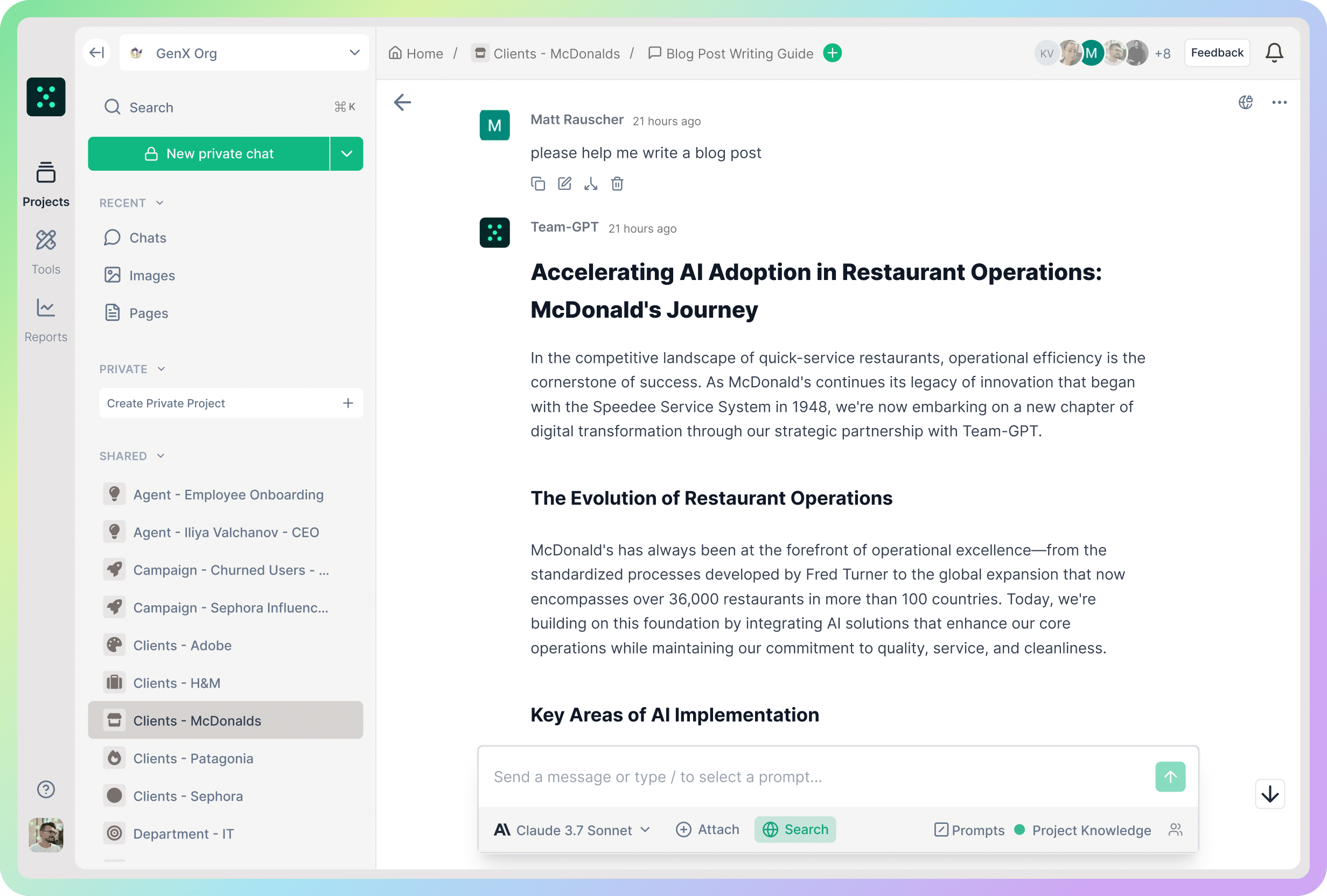Image resolution: width=1327 pixels, height=896 pixels.
Task: Fork the chat from Matt's message
Action: tap(590, 184)
